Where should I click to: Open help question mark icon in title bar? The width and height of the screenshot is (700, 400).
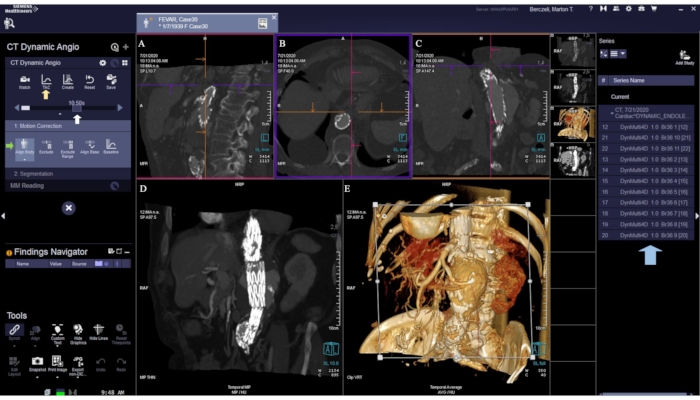click(591, 8)
